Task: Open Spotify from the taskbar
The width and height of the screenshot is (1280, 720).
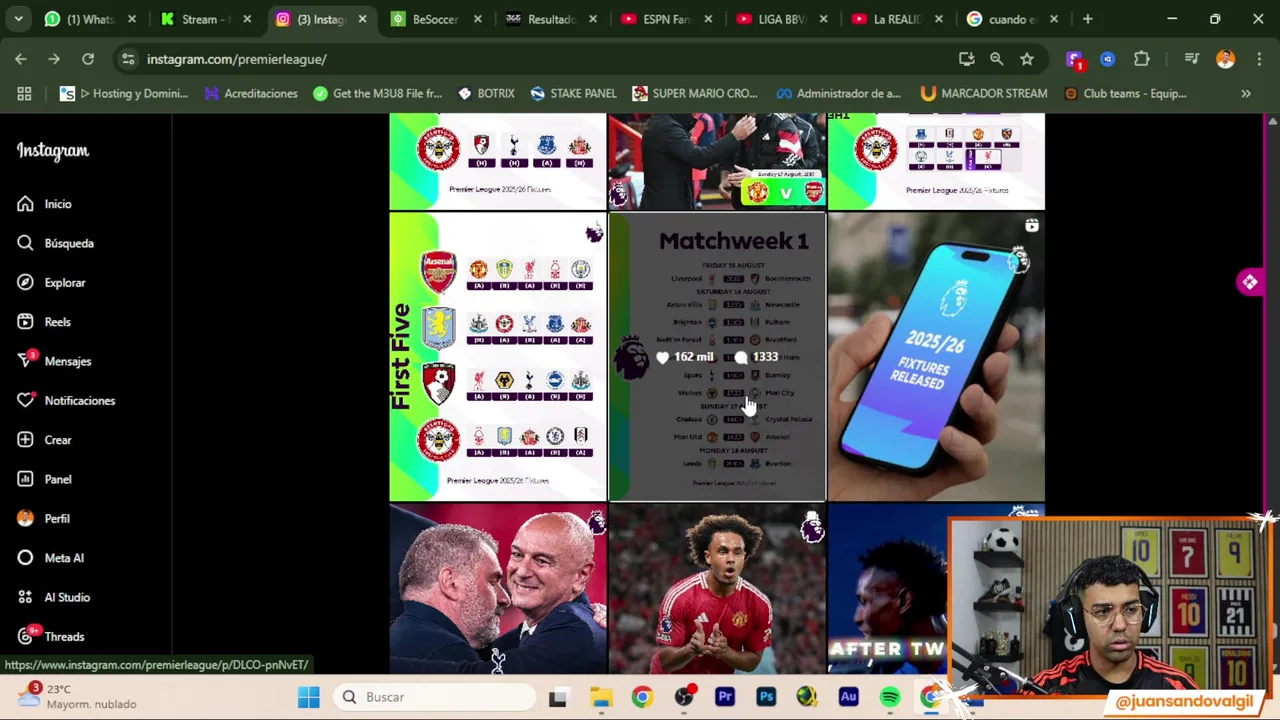Action: point(889,697)
